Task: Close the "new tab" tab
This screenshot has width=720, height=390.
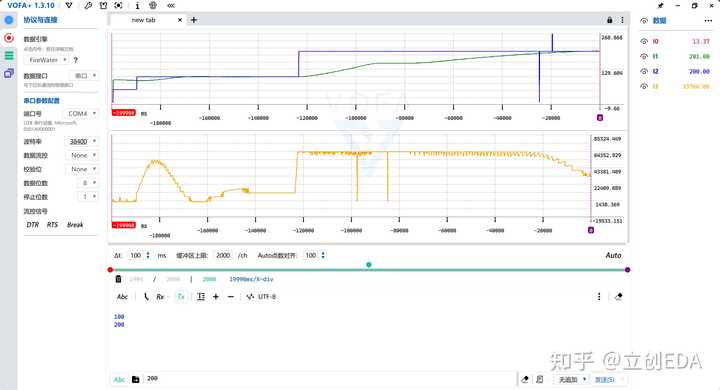Action: (180, 20)
